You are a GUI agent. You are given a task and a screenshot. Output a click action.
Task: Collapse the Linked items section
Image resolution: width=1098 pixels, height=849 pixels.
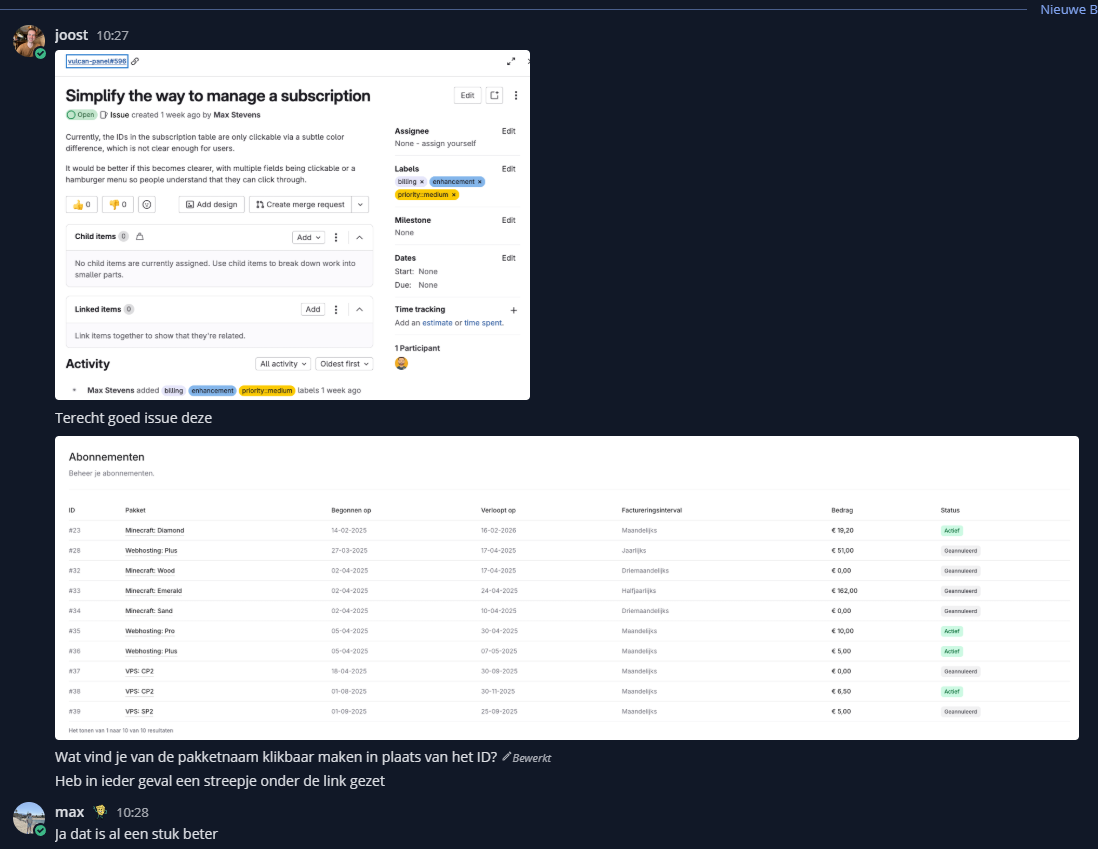pyautogui.click(x=359, y=310)
